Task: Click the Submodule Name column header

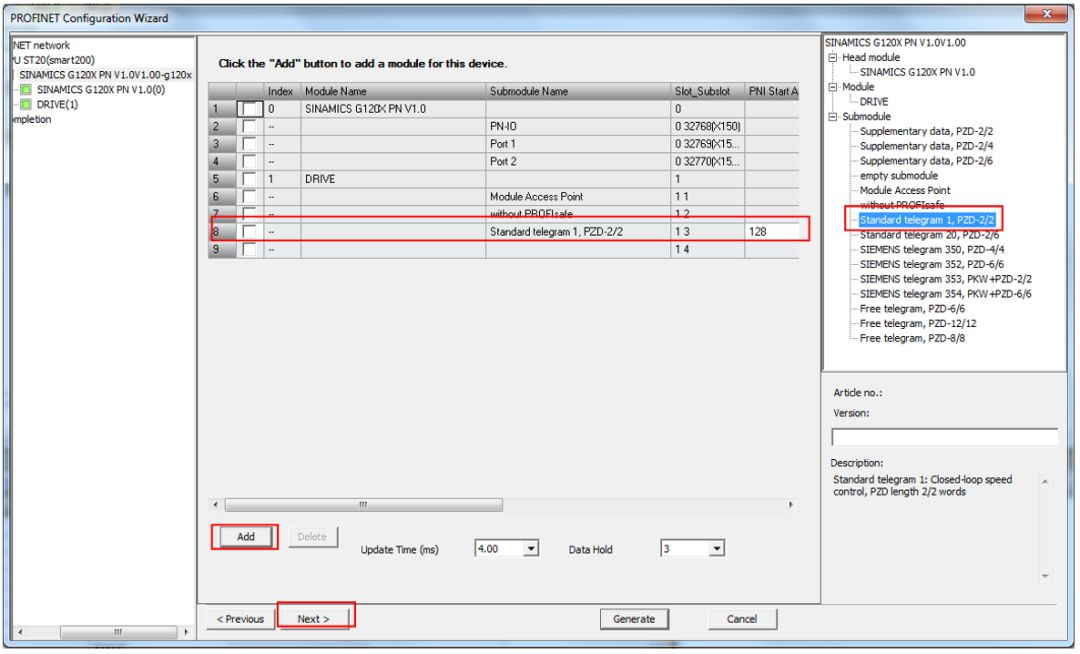Action: coord(578,92)
